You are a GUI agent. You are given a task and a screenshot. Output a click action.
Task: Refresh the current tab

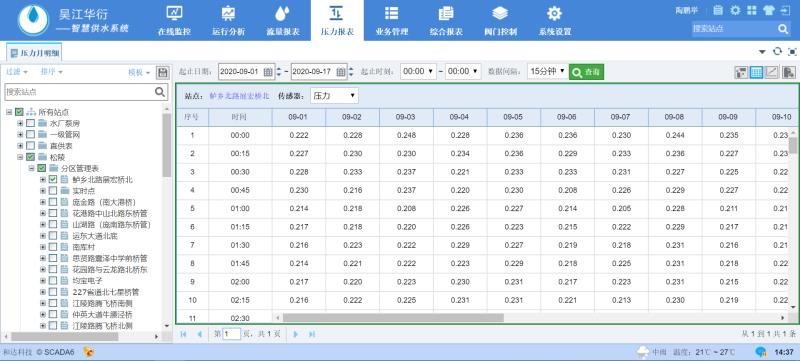[x=777, y=51]
